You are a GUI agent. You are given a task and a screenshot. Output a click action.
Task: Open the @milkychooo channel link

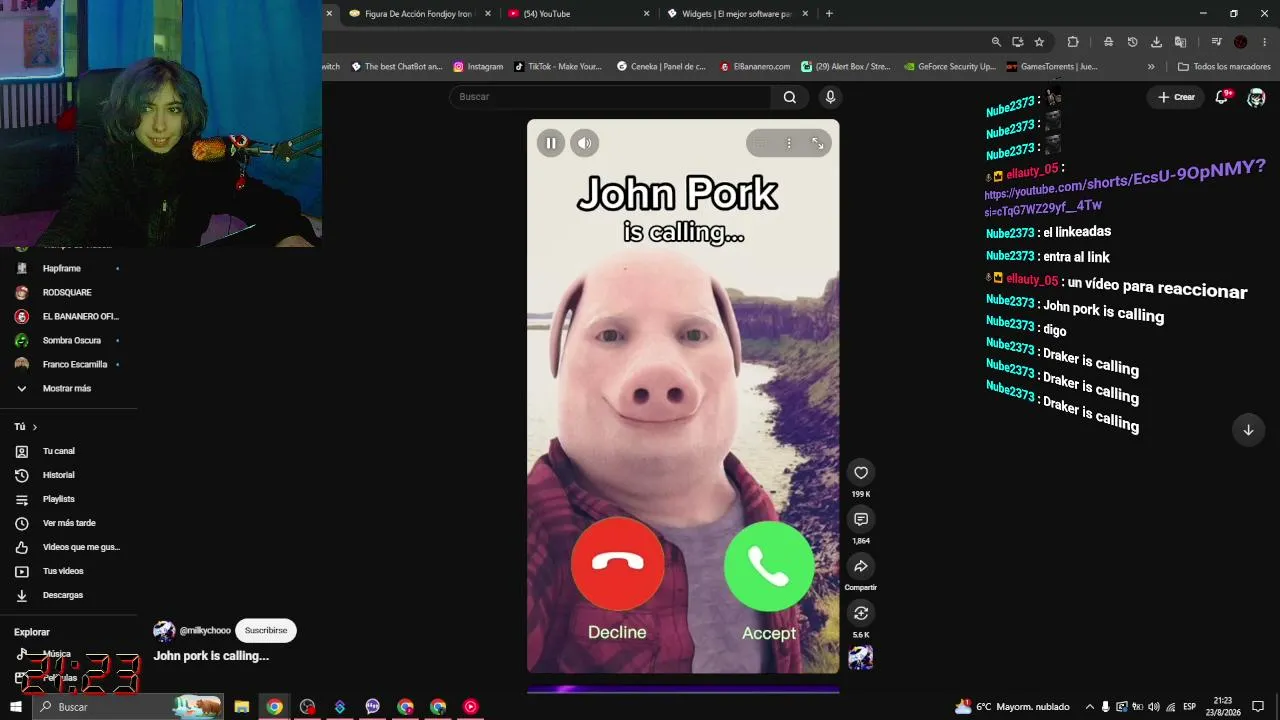pos(205,631)
